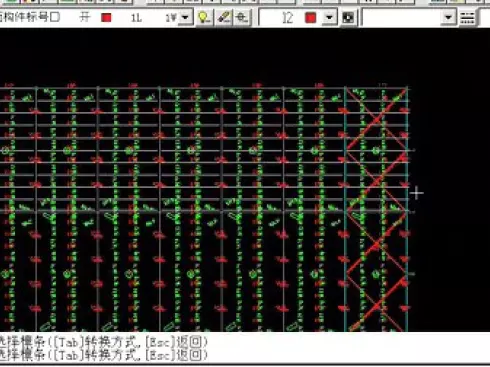Click the black square icon beside color dropdown
The image size is (490, 367).
[348, 18]
